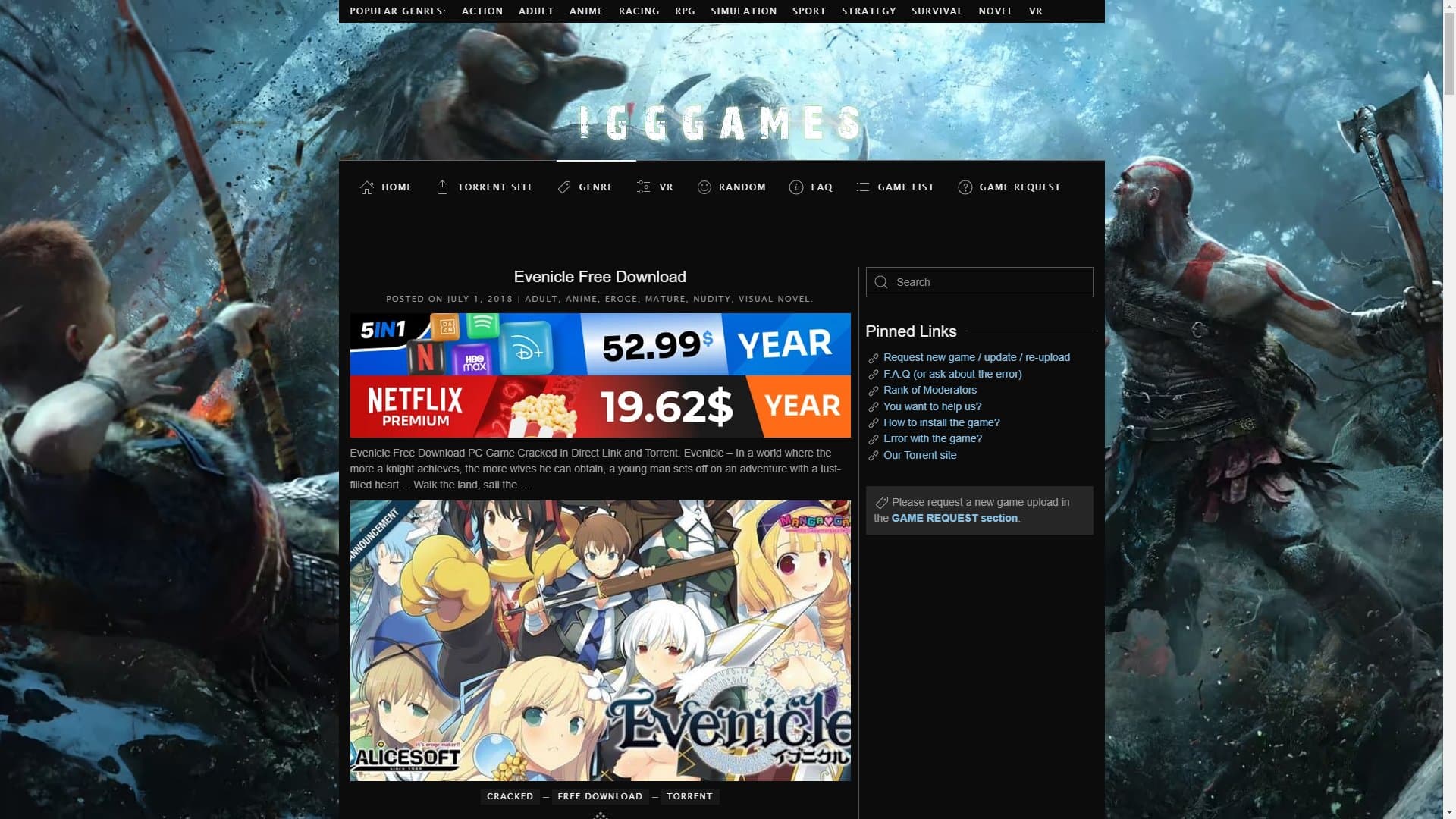This screenshot has height=819, width=1456.
Task: Select RACING genre
Action: [x=639, y=11]
